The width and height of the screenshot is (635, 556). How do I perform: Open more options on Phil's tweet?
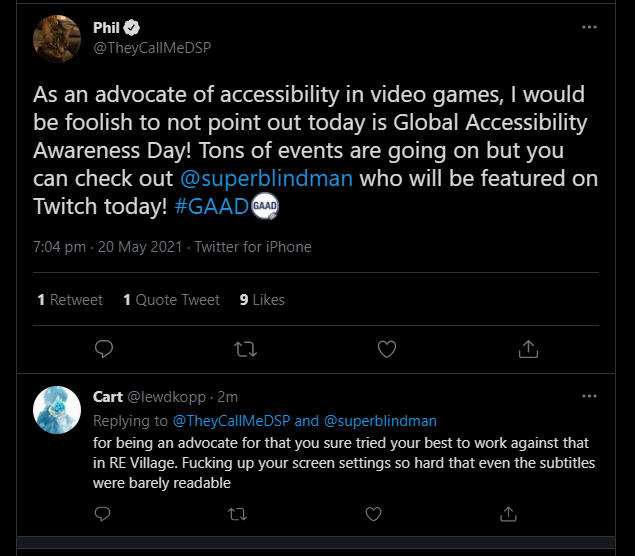pos(589,27)
